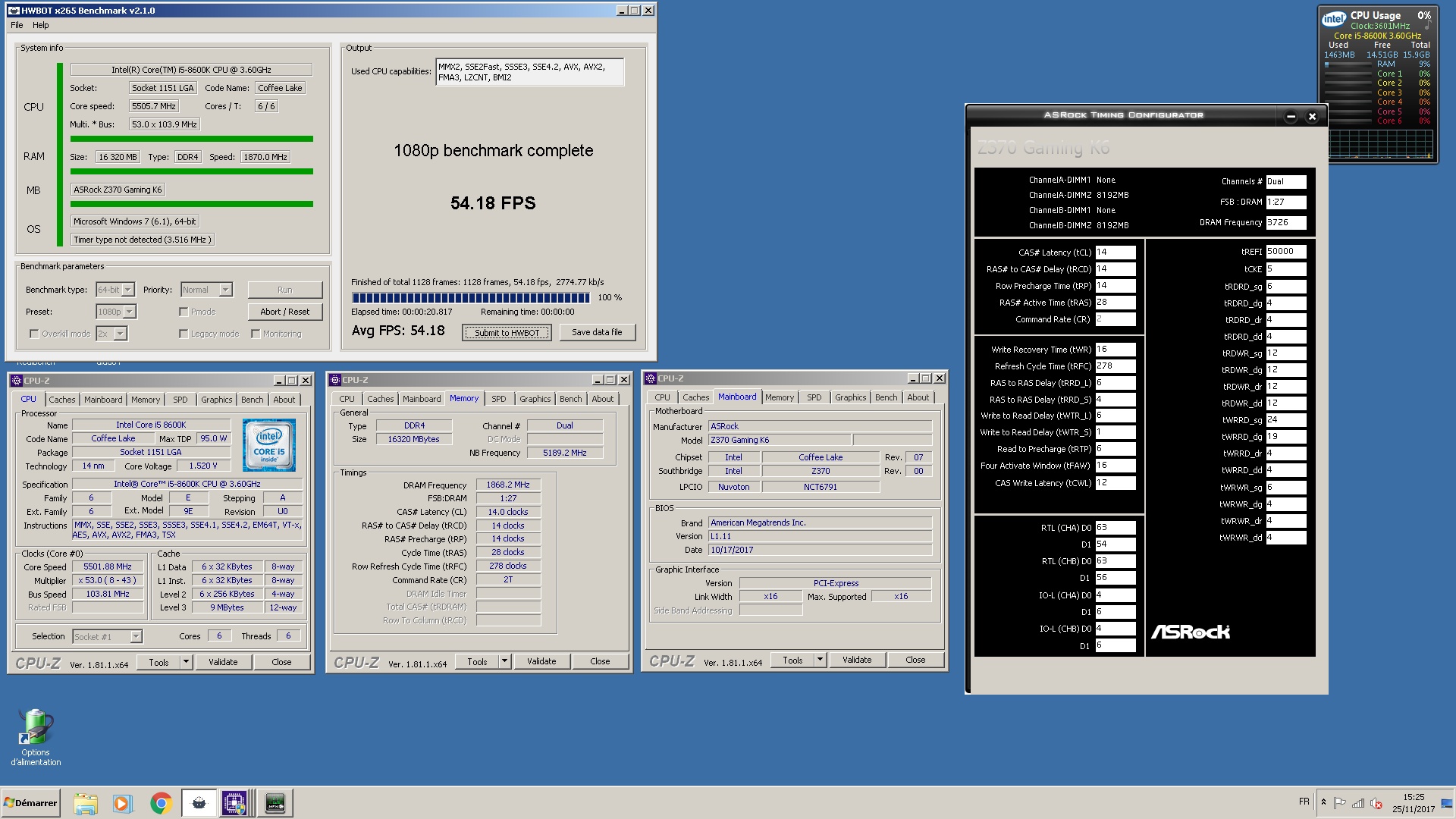Screen dimensions: 1456x819
Task: Open Preset 1080p dropdown
Action: (x=130, y=312)
